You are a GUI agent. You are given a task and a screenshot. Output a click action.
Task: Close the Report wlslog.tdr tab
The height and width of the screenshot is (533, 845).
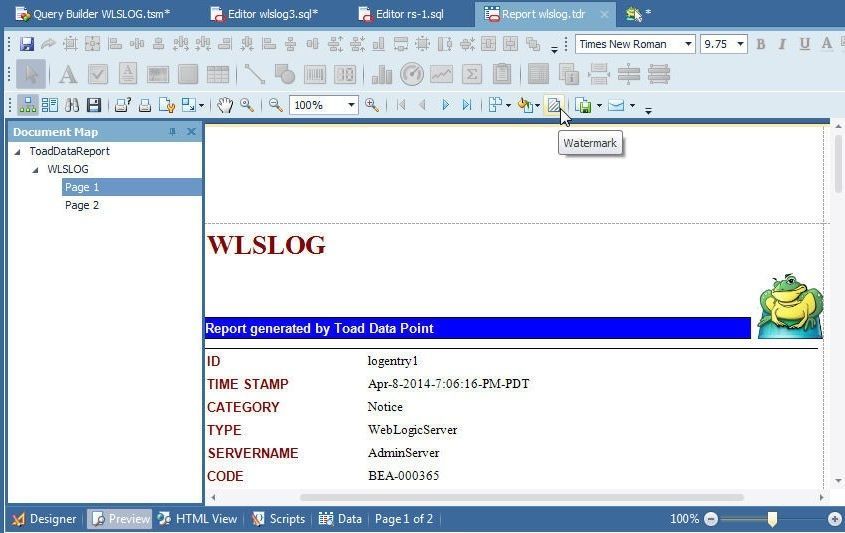click(x=605, y=14)
